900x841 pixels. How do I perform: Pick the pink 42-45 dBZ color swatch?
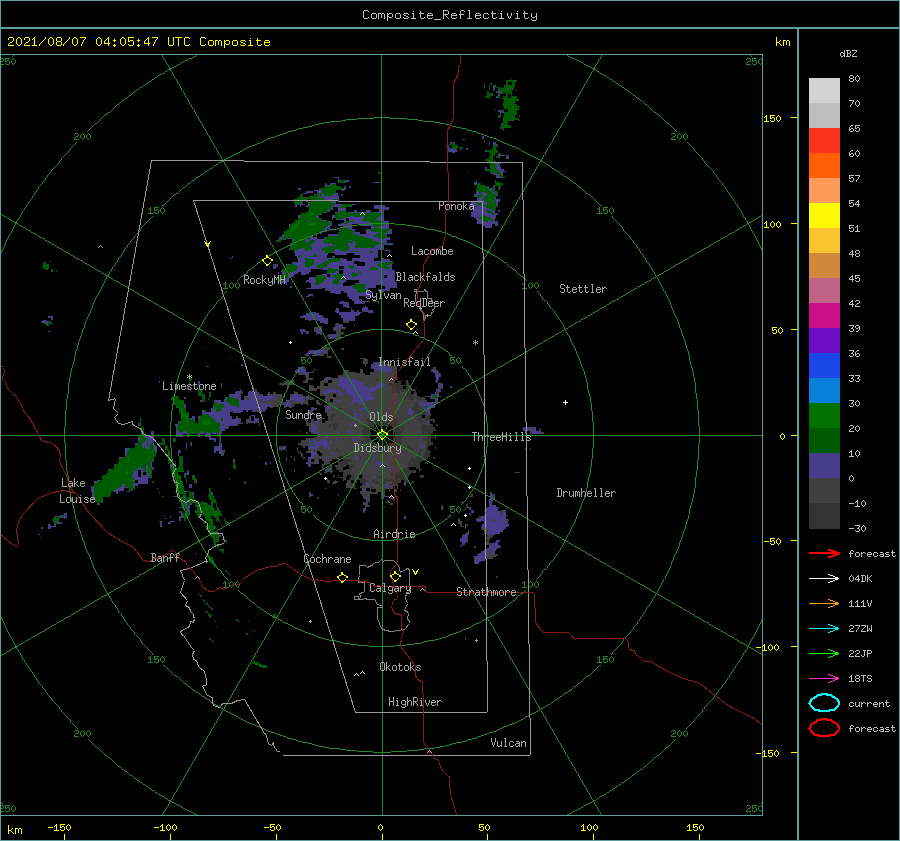point(824,290)
